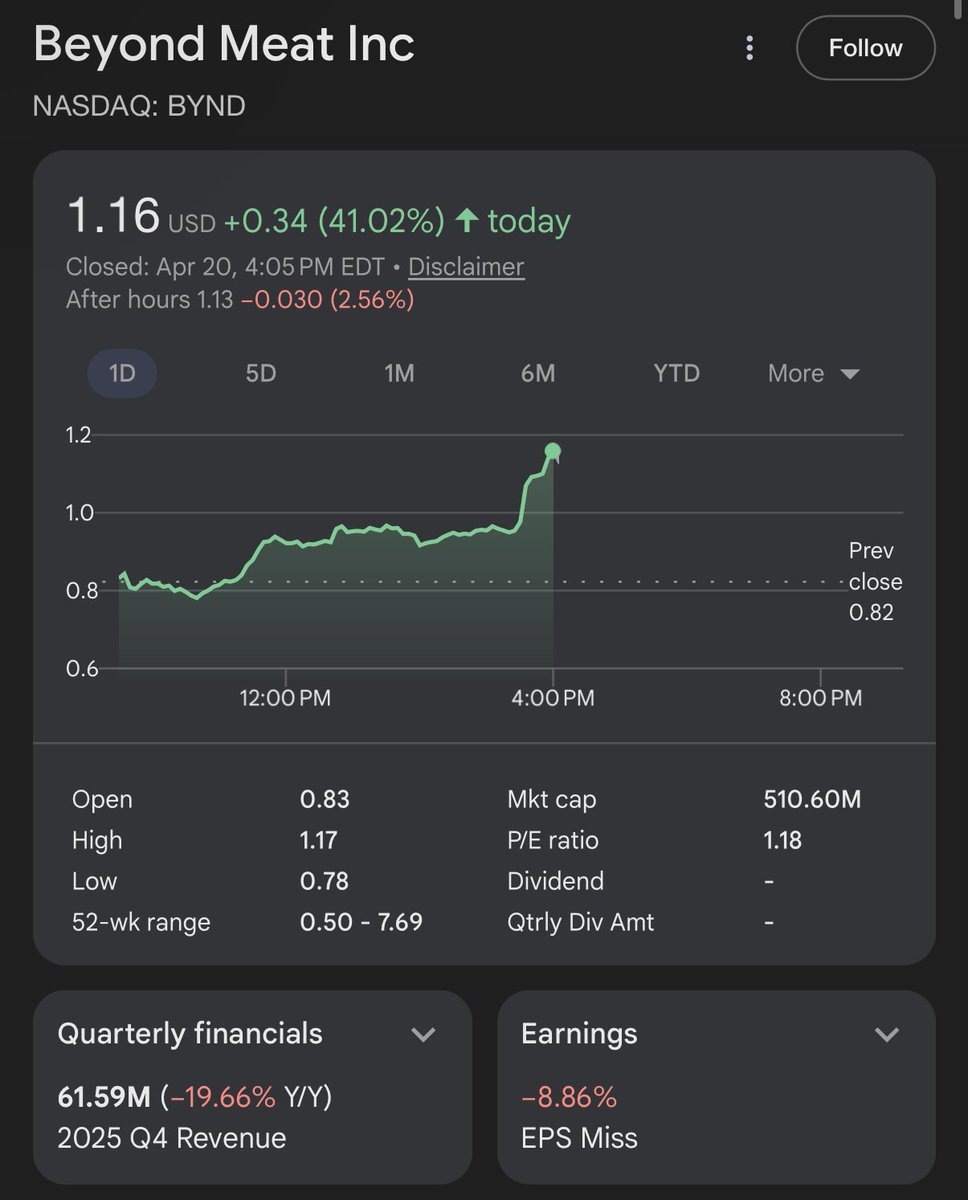This screenshot has width=968, height=1200.
Task: Click the 61.59M revenue figure
Action: pos(104,1097)
